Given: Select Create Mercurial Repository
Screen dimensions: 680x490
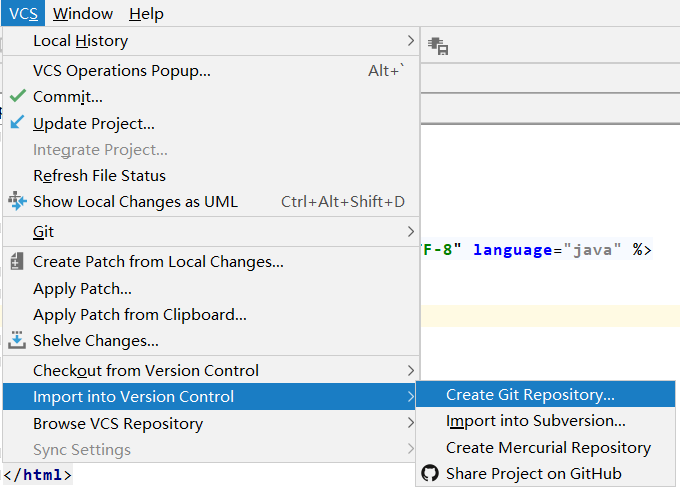Looking at the screenshot, I should tap(548, 447).
